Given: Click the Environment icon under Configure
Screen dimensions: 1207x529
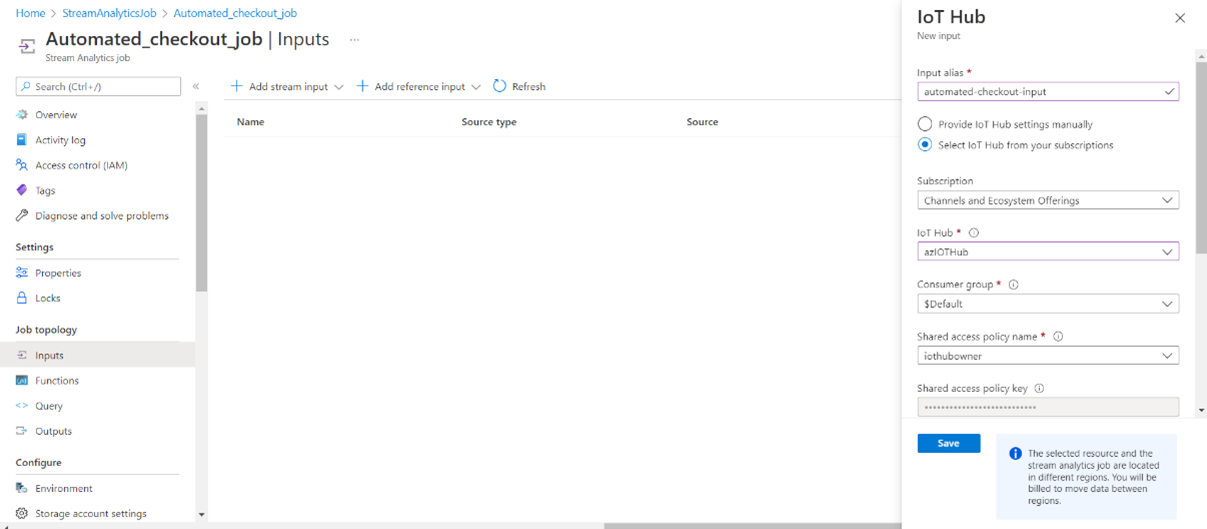Looking at the screenshot, I should pyautogui.click(x=22, y=488).
